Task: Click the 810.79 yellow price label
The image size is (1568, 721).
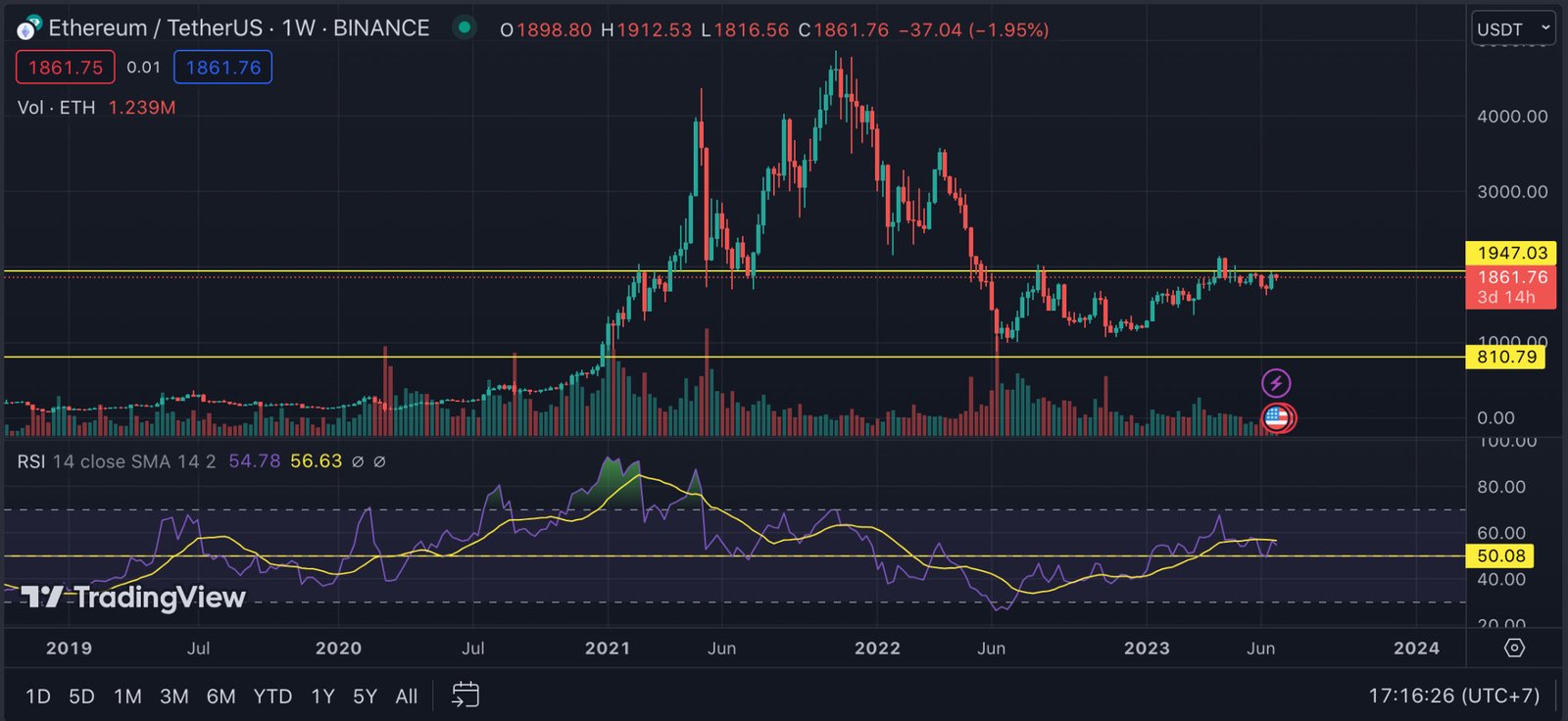Action: click(x=1506, y=357)
